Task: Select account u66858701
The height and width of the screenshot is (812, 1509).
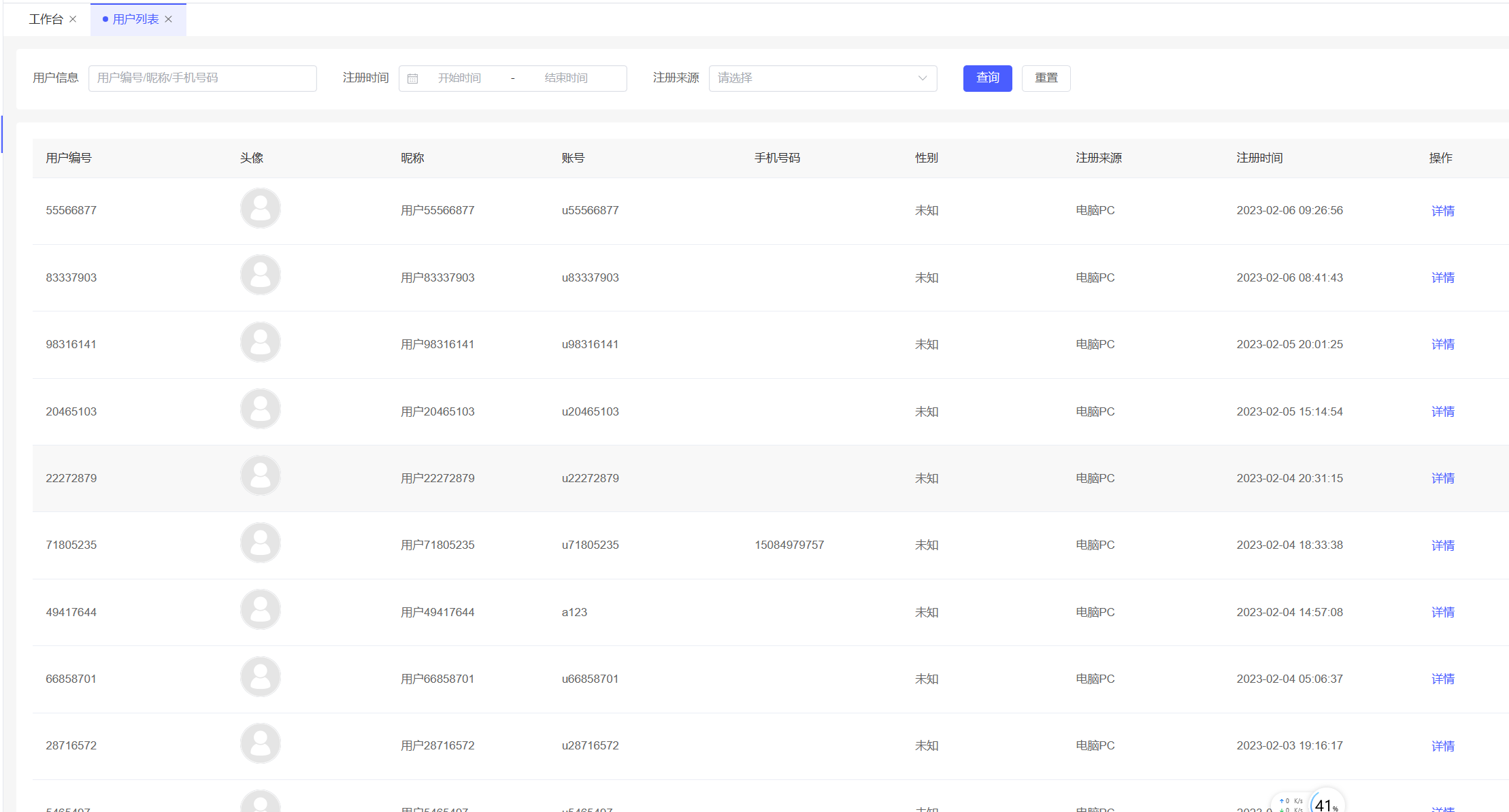Action: [591, 679]
